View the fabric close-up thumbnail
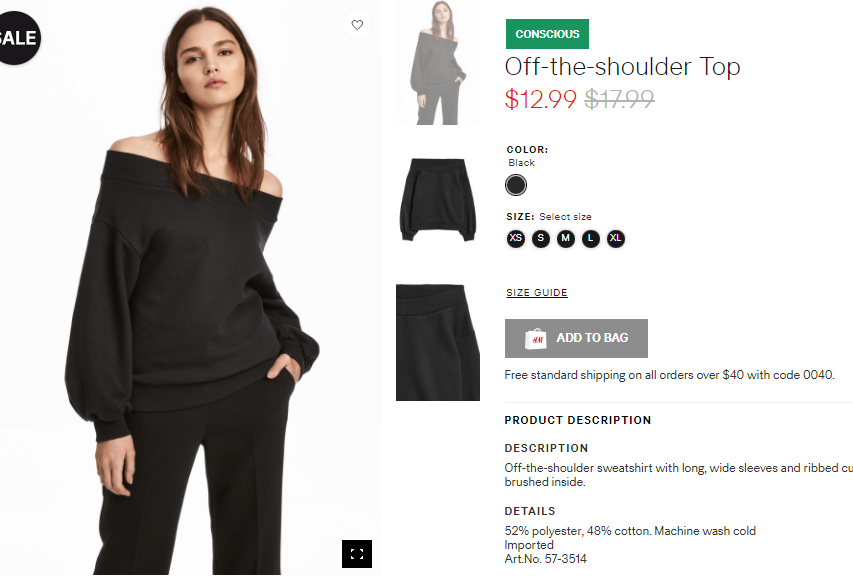The height and width of the screenshot is (579, 853). [x=438, y=342]
